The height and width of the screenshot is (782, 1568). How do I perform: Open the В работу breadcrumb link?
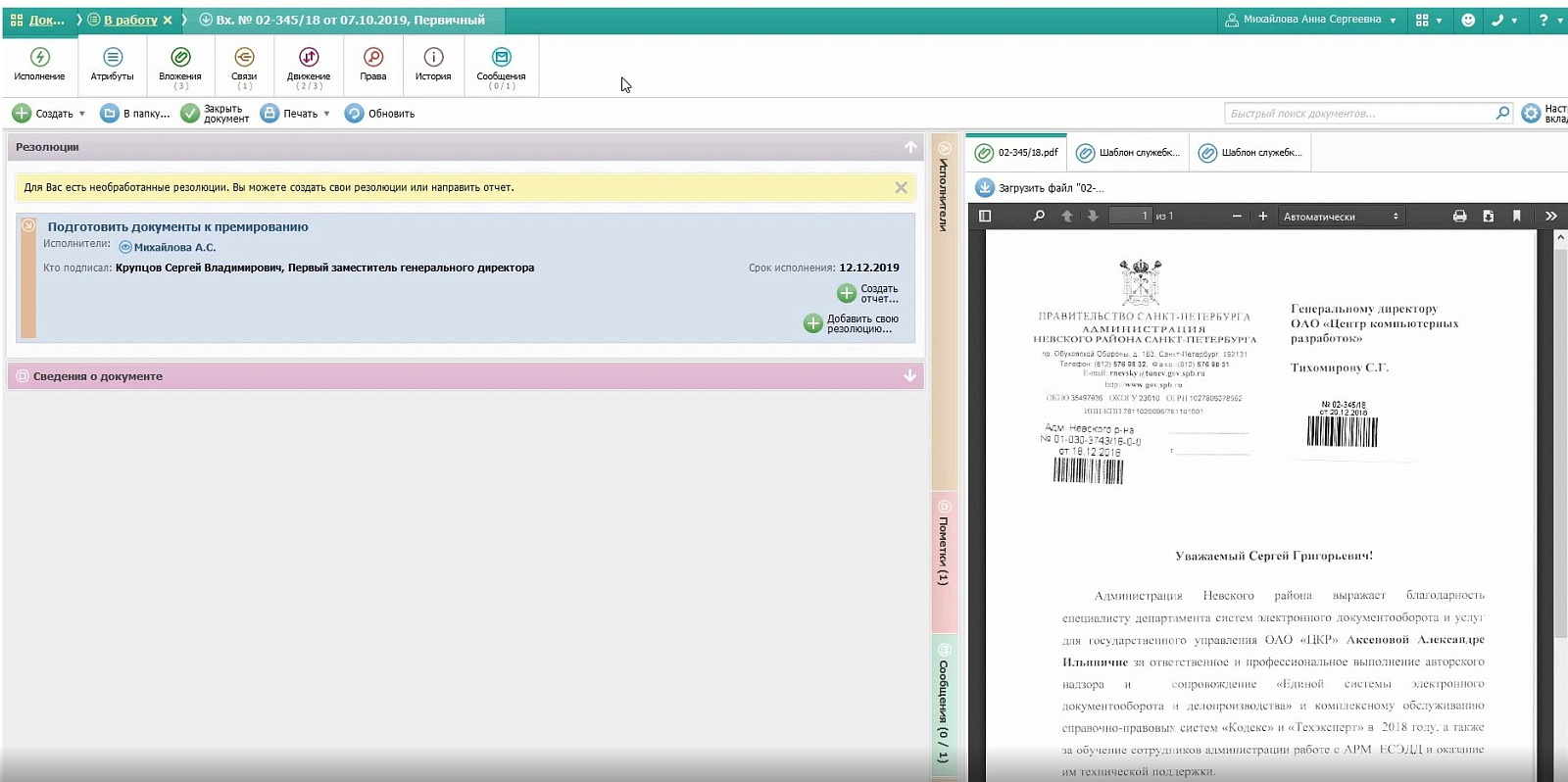pyautogui.click(x=130, y=20)
